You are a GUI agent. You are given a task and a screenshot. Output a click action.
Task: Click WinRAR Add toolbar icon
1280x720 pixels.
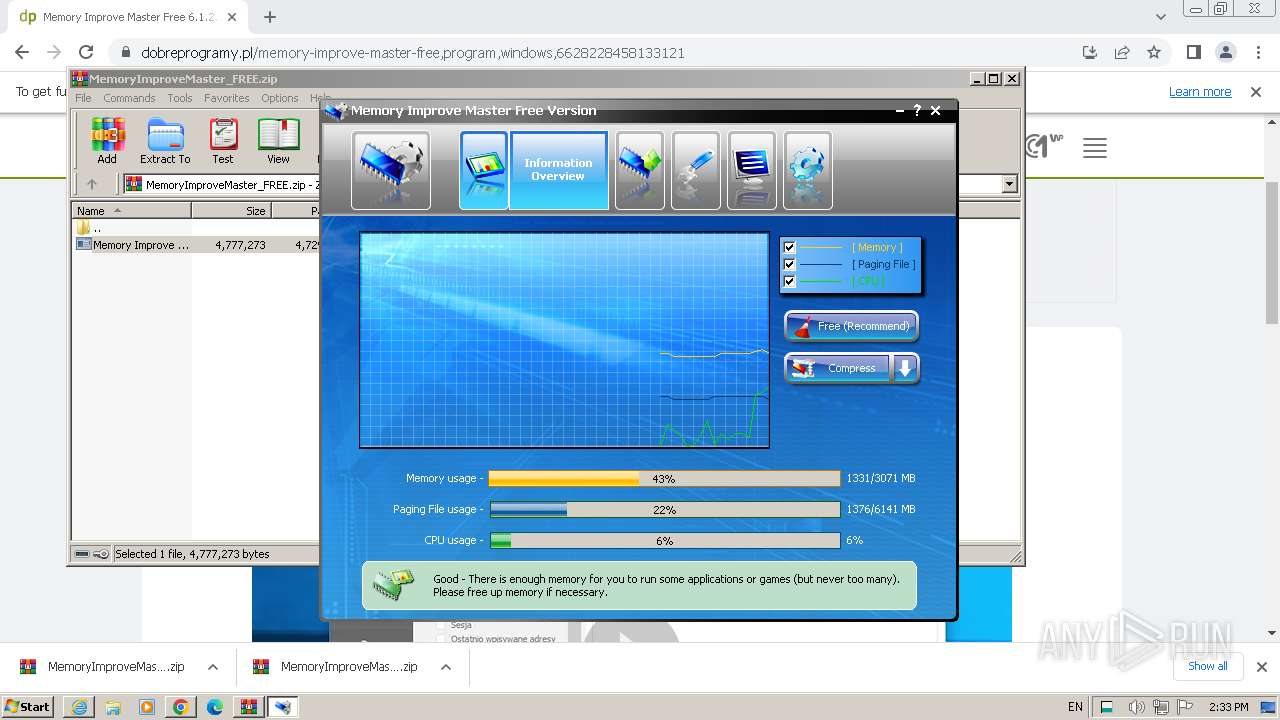click(107, 141)
